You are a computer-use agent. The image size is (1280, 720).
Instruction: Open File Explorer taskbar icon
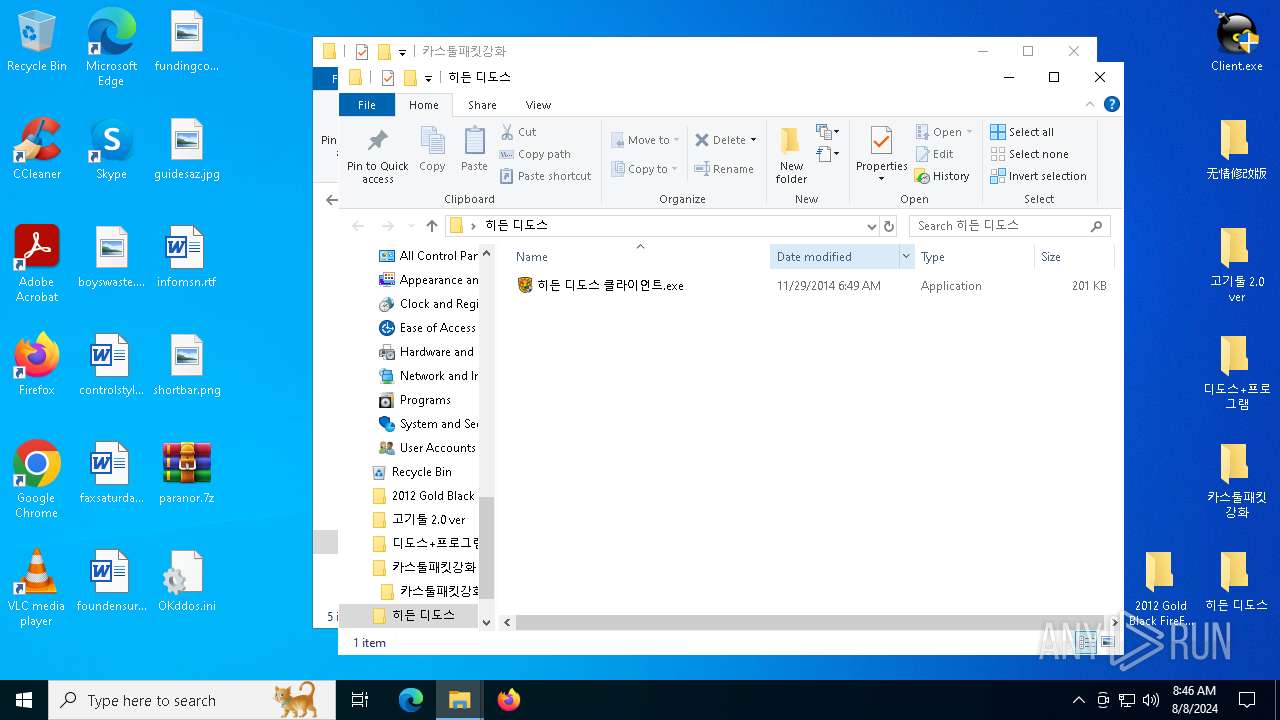tap(459, 700)
